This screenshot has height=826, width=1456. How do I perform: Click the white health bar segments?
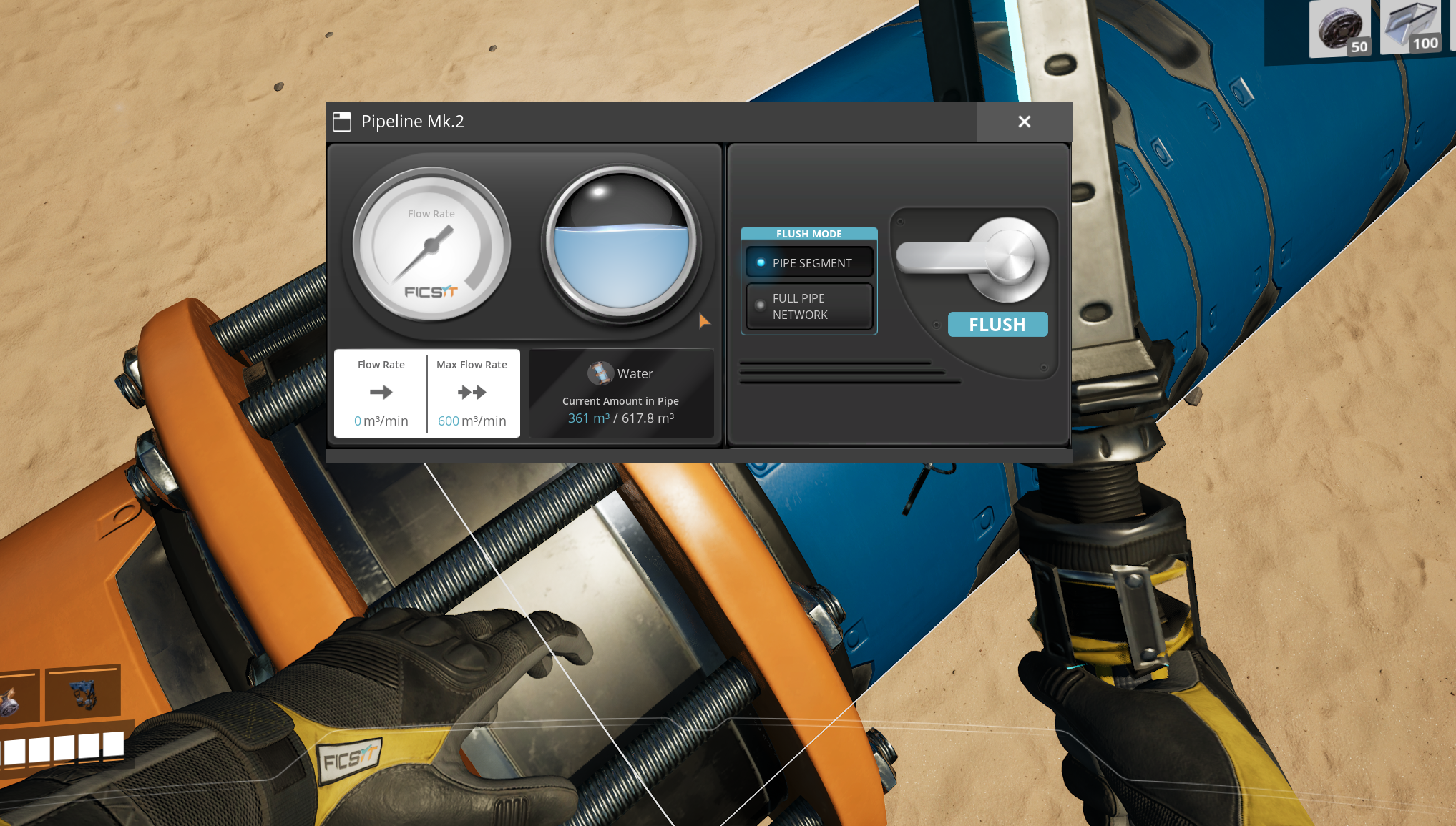(63, 748)
